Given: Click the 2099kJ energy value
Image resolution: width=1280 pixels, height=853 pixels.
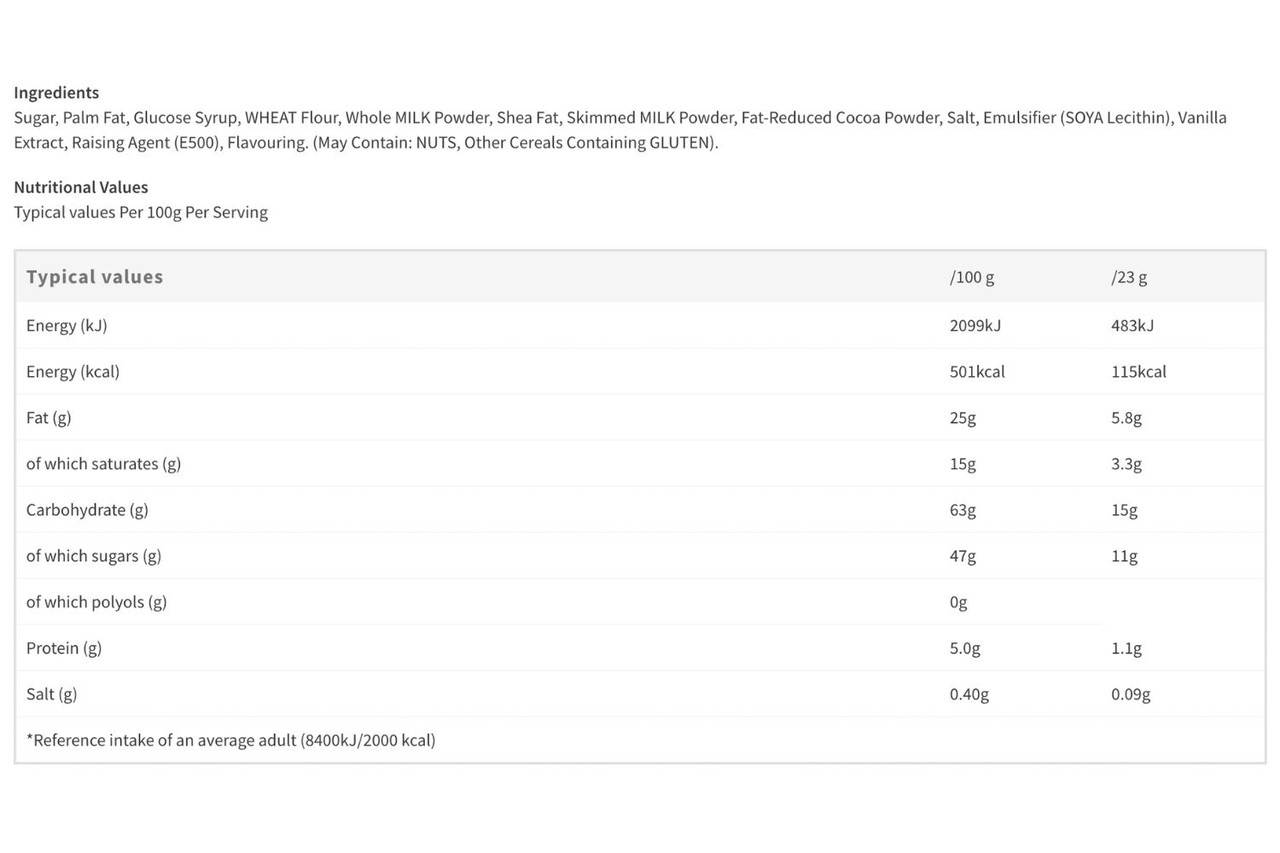Looking at the screenshot, I should [x=974, y=325].
